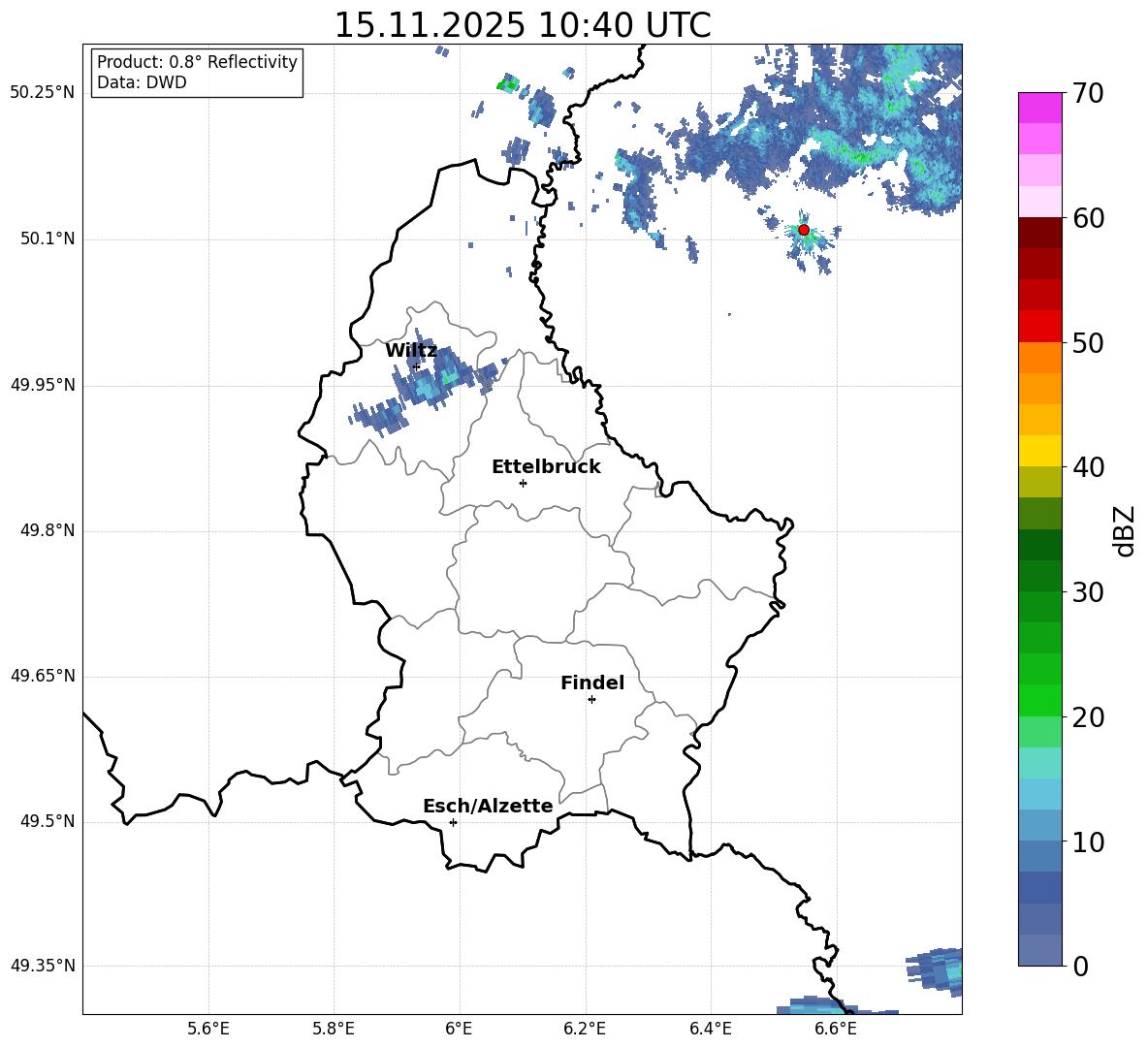Click the colorbar tick label 50

point(1088,343)
